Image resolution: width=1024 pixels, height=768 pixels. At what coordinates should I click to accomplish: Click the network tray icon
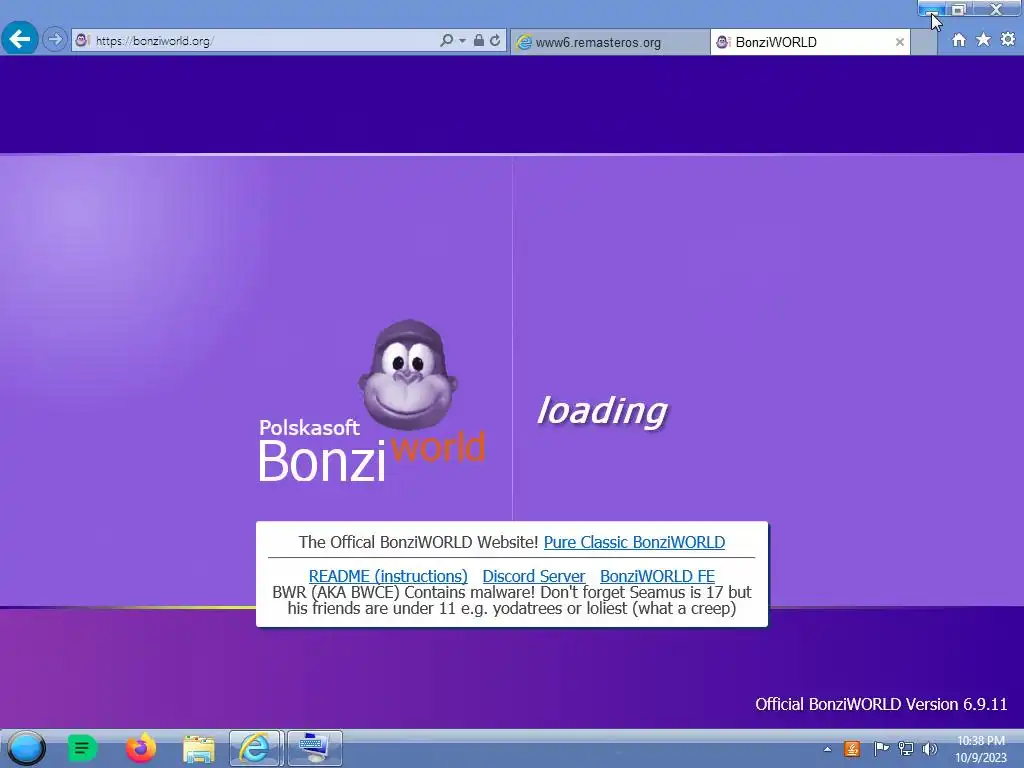[x=906, y=748]
